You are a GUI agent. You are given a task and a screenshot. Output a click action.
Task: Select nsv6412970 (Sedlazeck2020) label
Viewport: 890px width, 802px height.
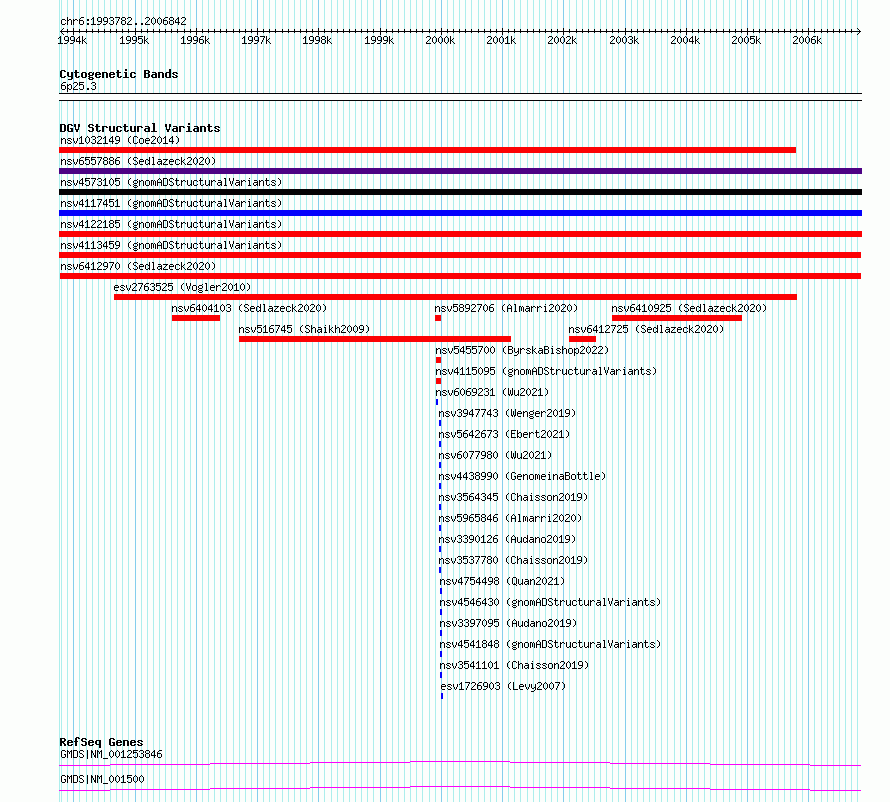point(138,266)
